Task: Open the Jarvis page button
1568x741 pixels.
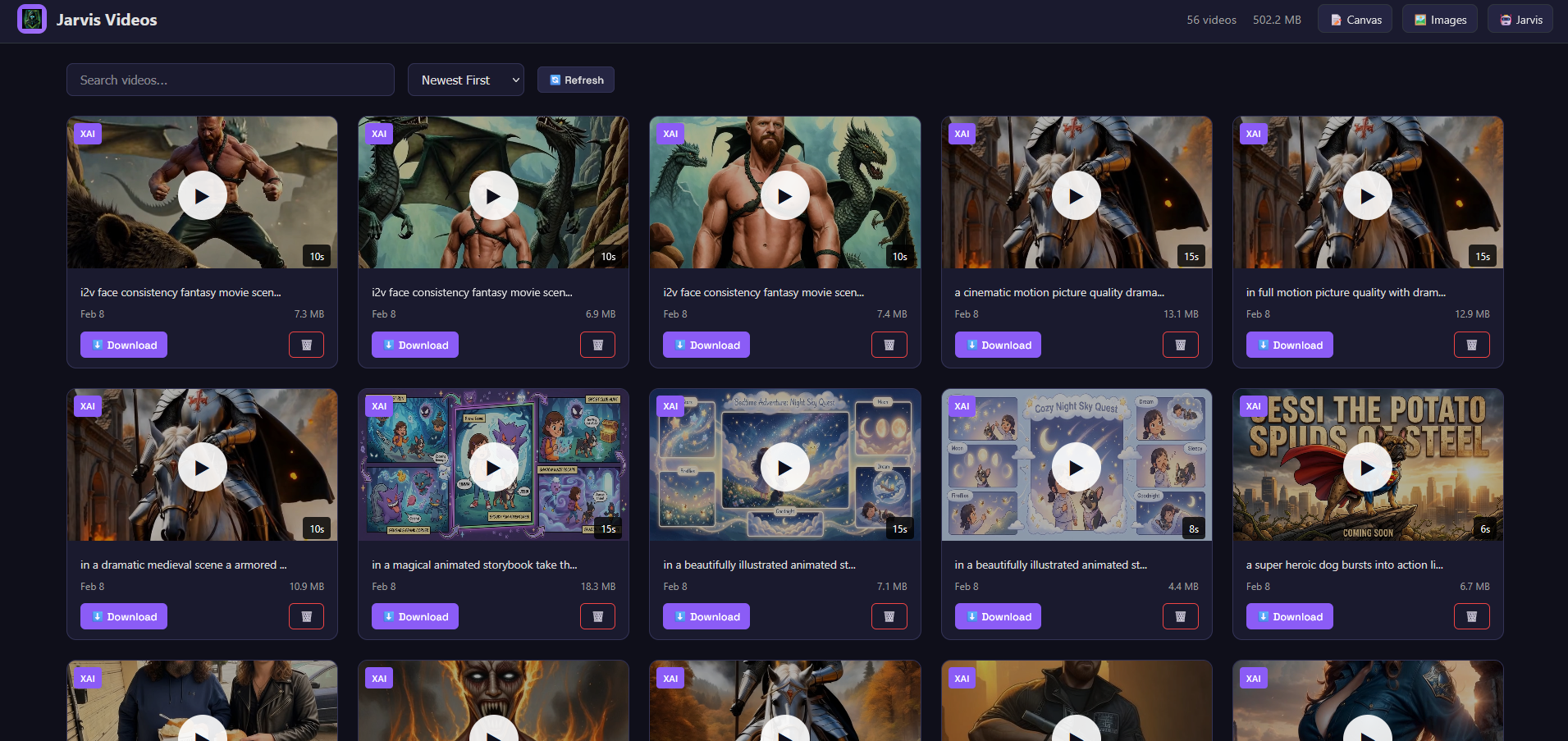Action: tap(1520, 19)
